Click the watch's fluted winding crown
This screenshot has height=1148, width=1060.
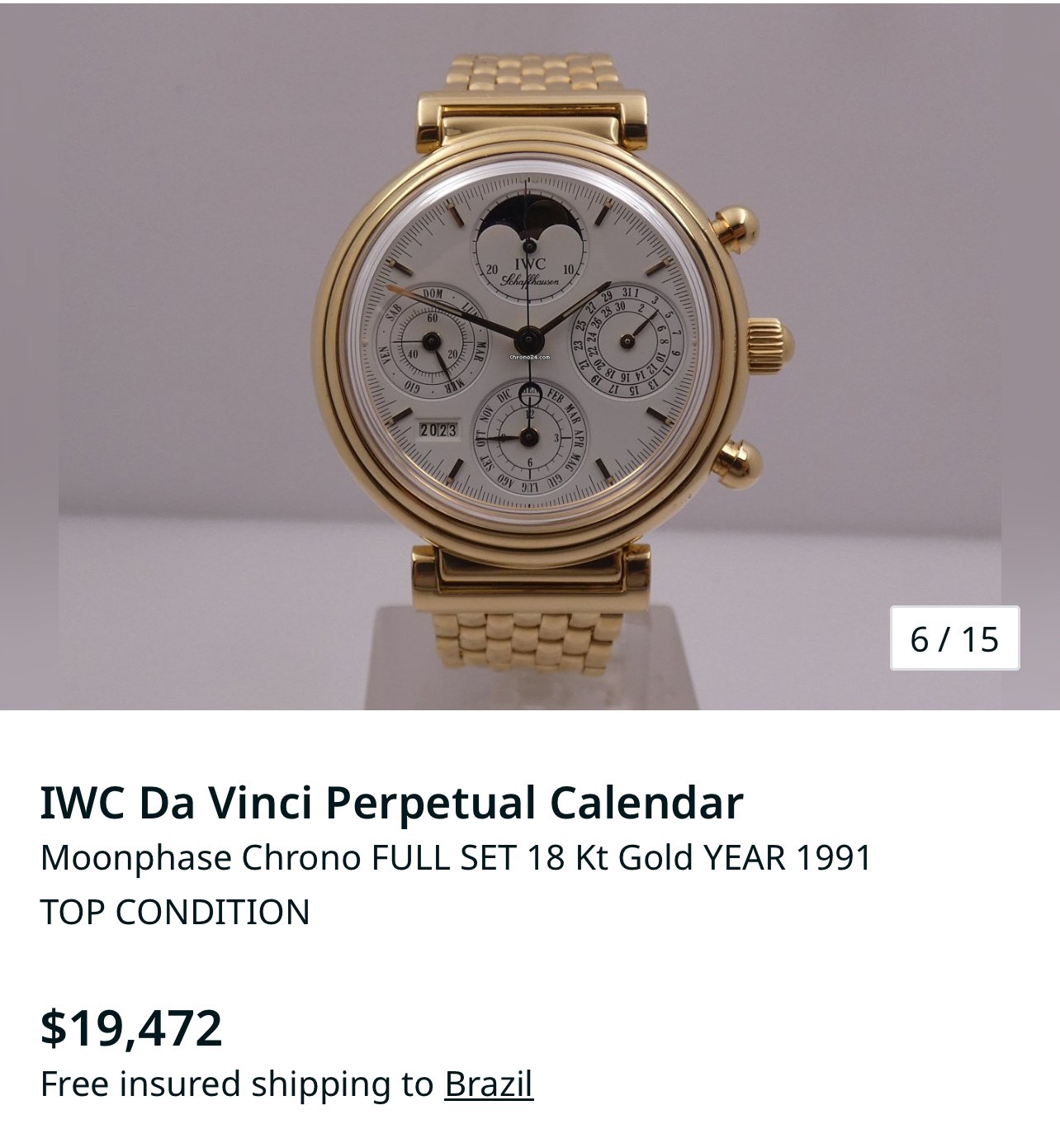[769, 340]
